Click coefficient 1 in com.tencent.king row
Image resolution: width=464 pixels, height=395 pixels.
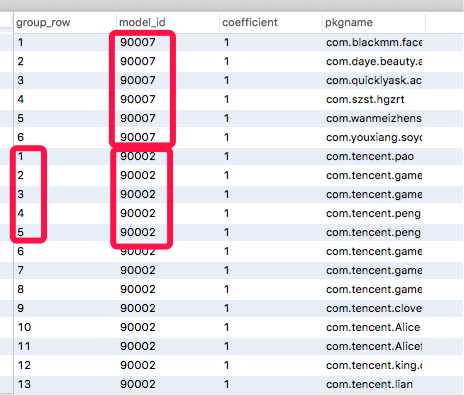point(227,365)
